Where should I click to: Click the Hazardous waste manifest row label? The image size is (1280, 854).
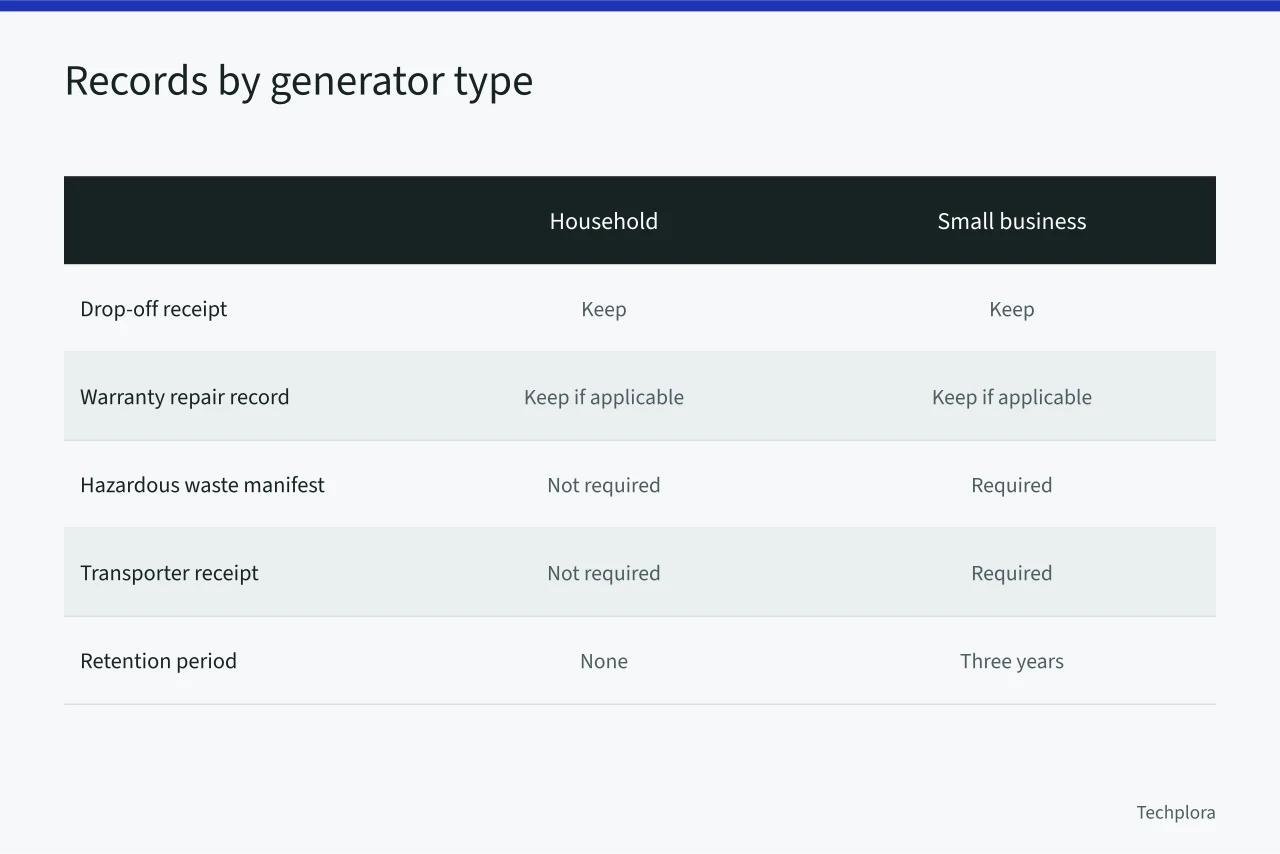click(203, 485)
